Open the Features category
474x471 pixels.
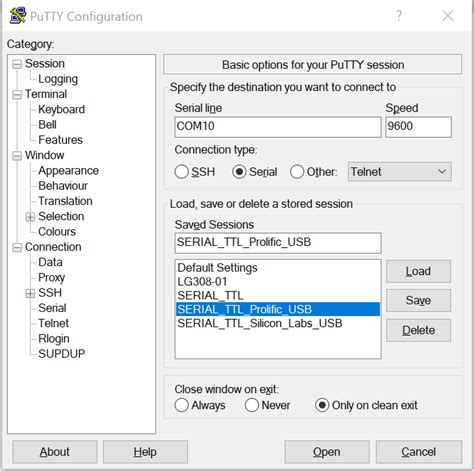[60, 140]
